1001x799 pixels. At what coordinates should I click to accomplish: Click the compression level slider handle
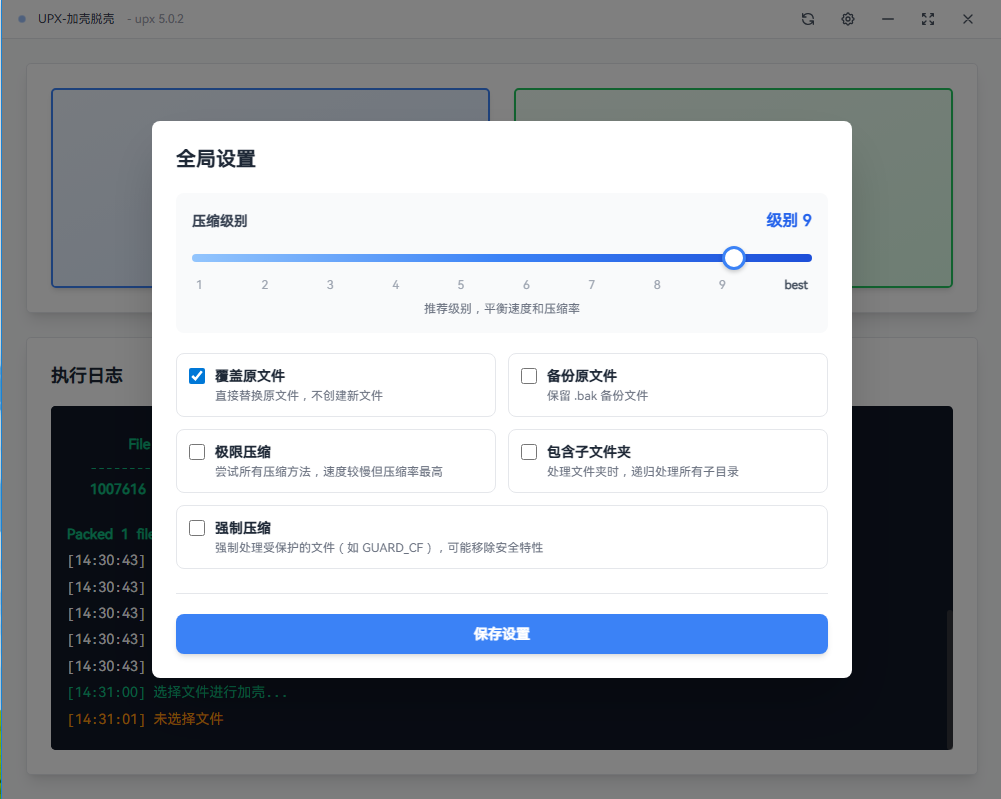tap(734, 258)
